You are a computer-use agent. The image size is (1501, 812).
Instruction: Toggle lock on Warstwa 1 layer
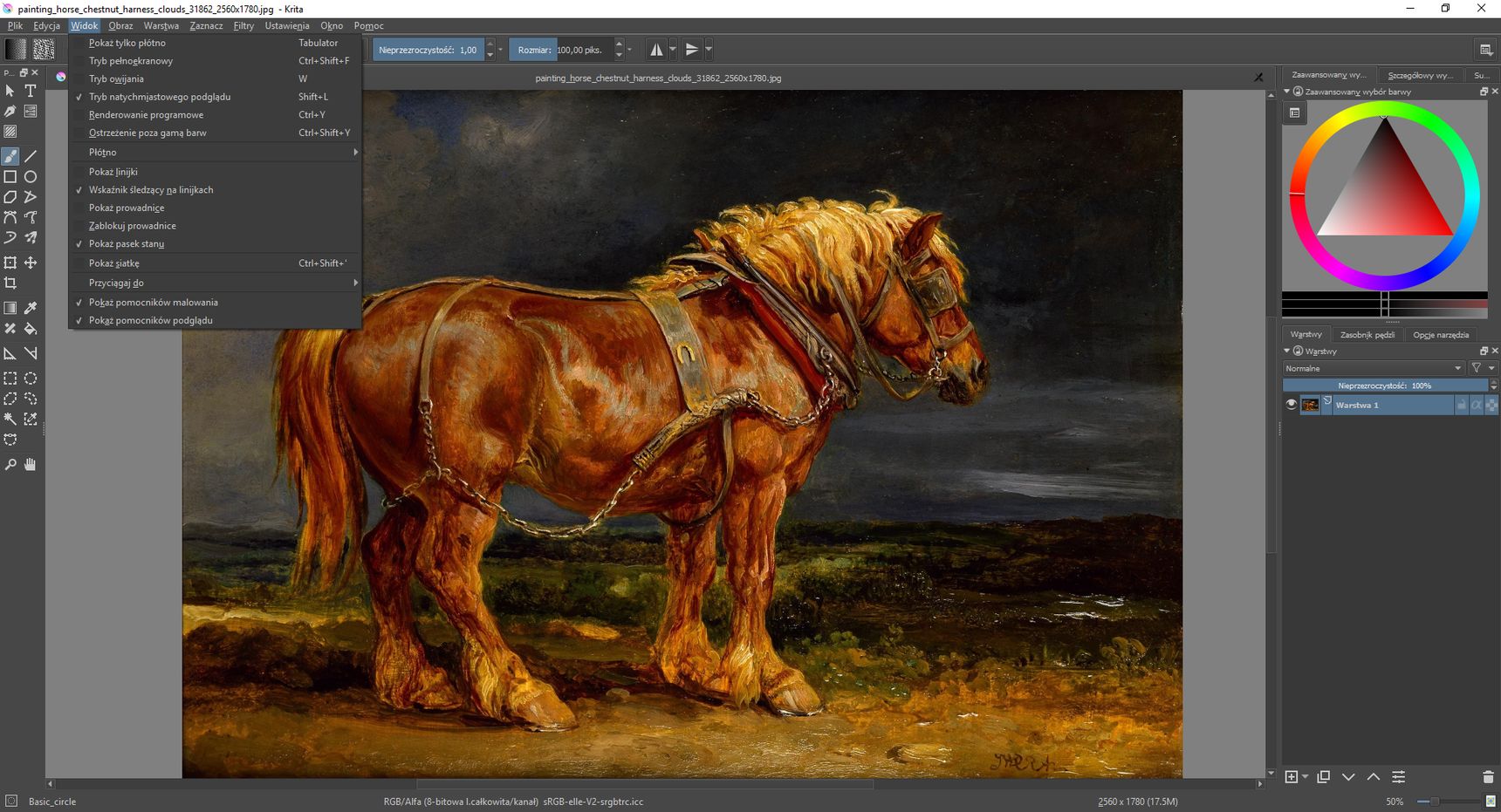(1462, 405)
